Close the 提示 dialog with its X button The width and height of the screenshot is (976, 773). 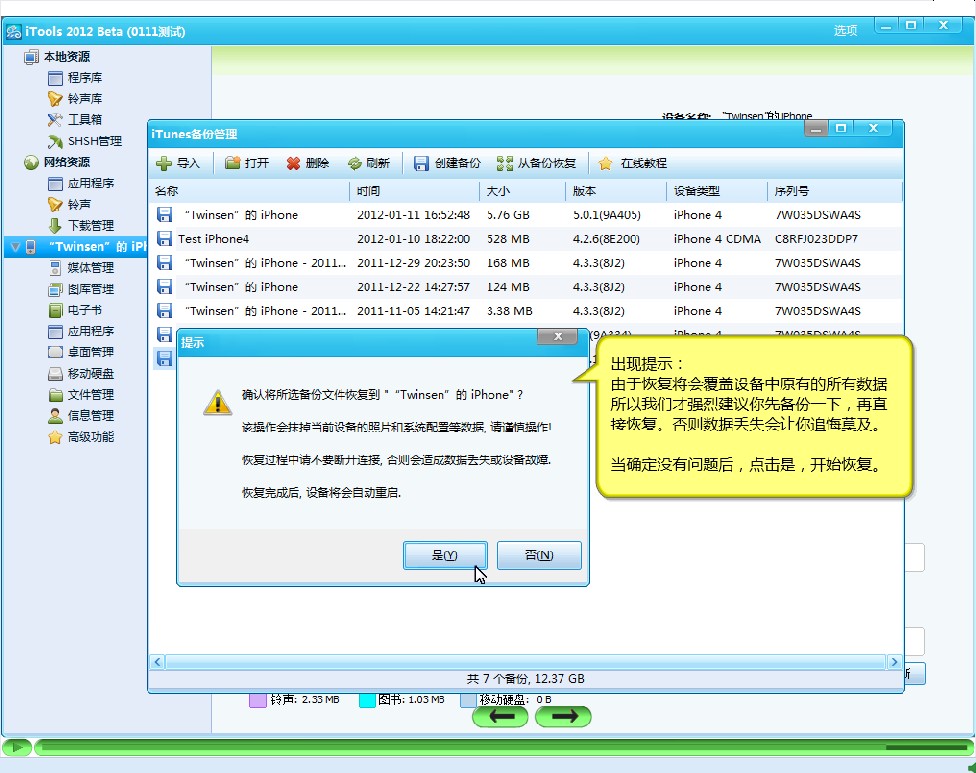pos(558,337)
